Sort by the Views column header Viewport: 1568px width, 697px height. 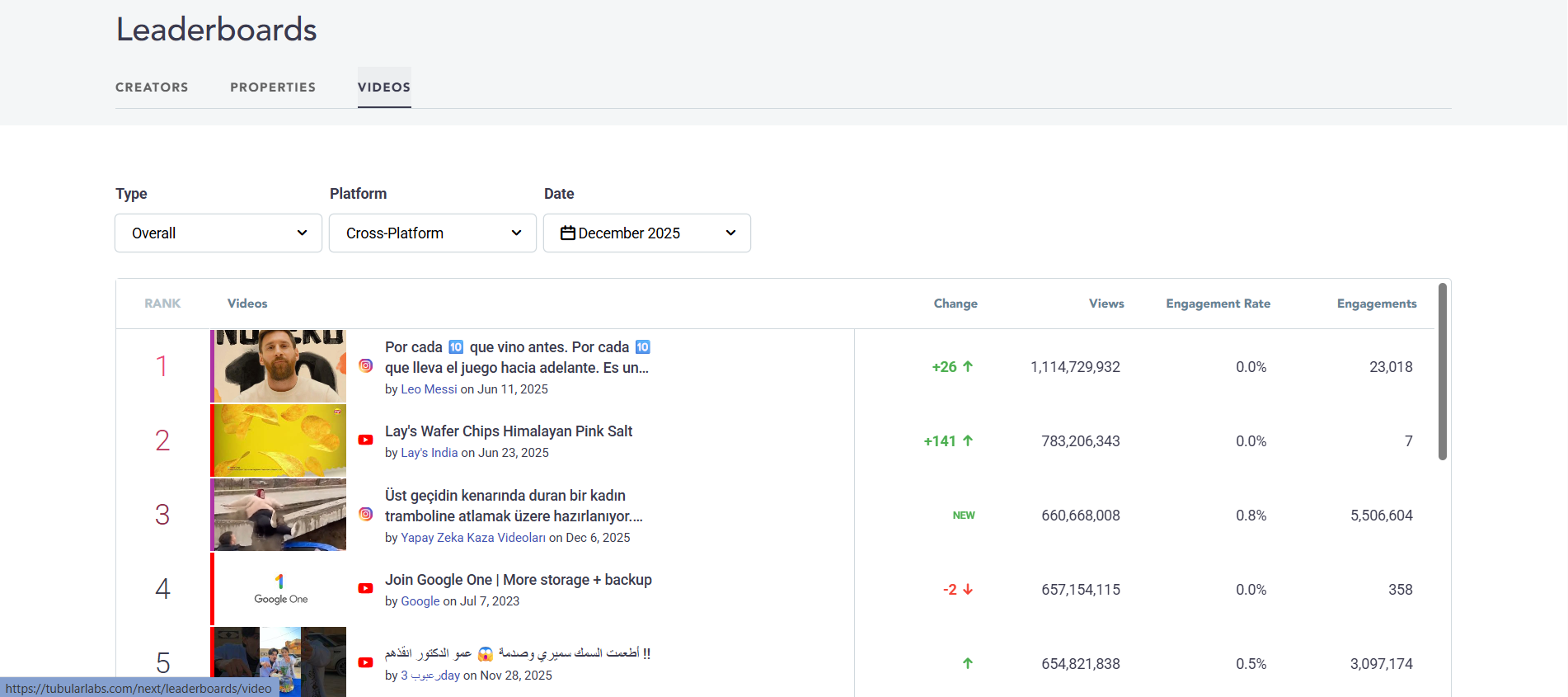pos(1106,304)
